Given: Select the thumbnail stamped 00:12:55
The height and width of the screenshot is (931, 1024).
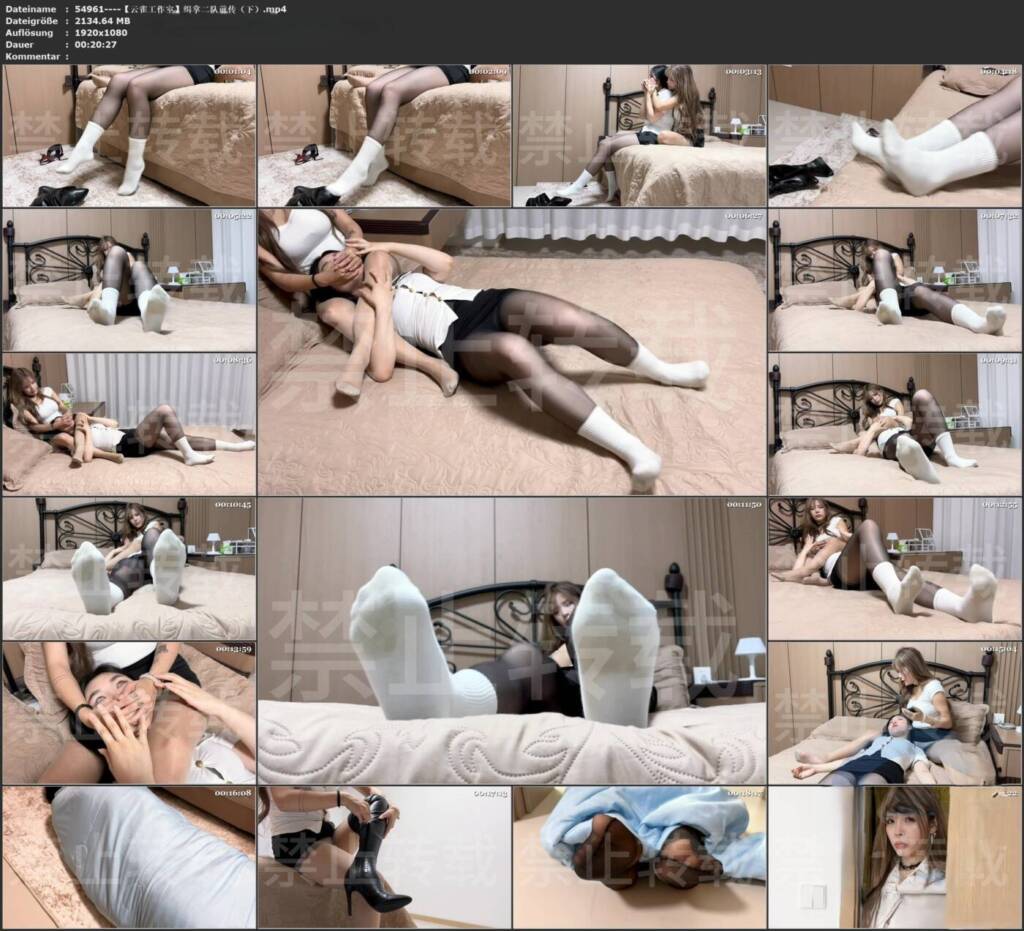Looking at the screenshot, I should click(x=895, y=569).
